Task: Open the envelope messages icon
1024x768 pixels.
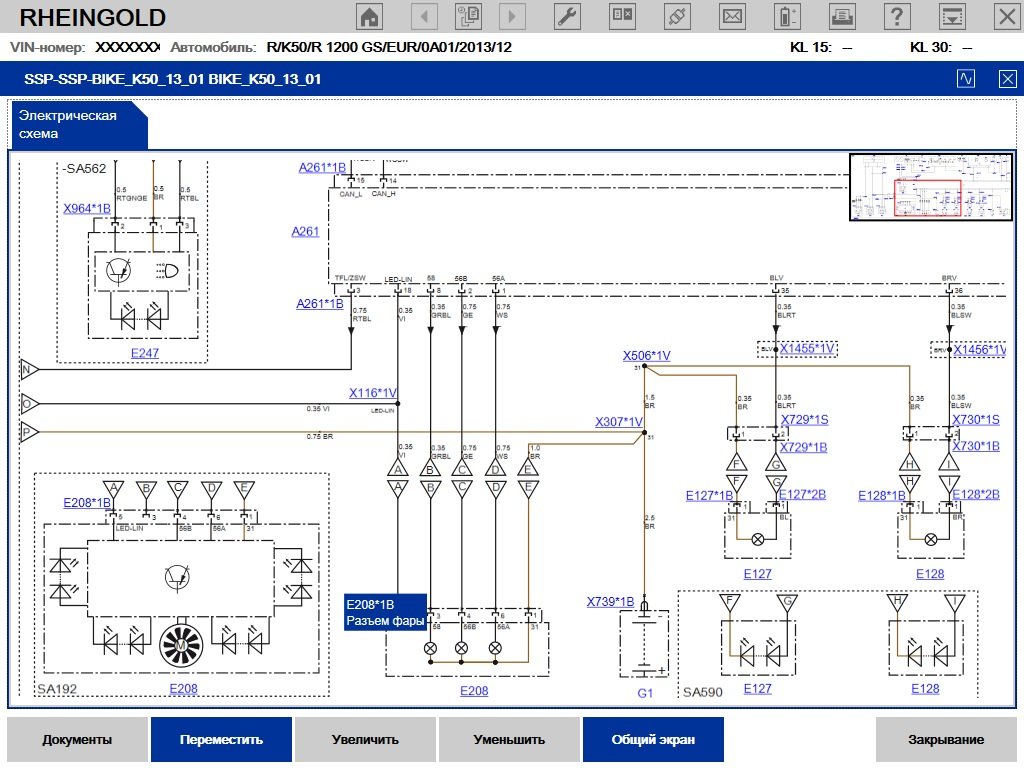Action: click(x=732, y=16)
